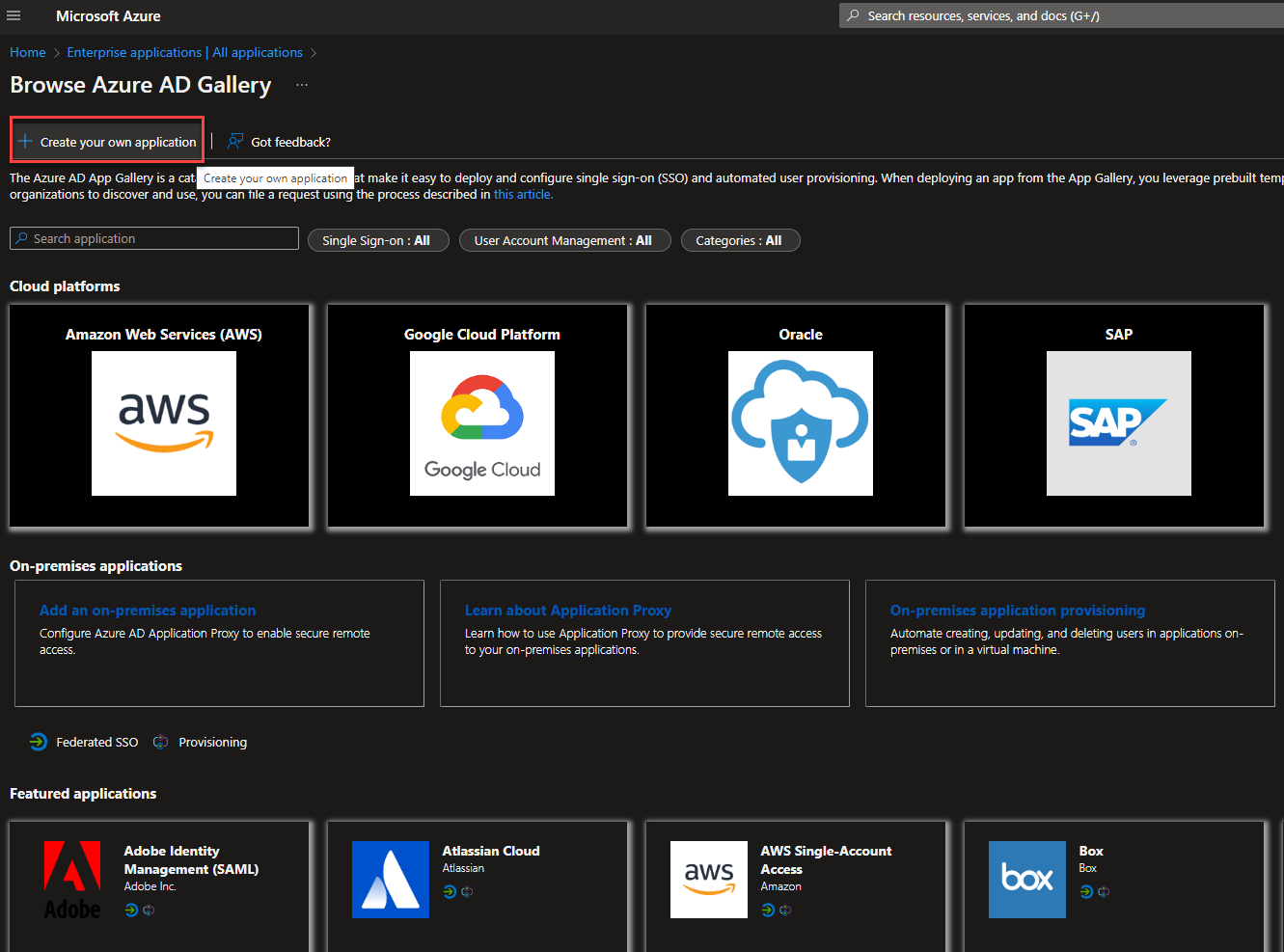Click the Got feedback person icon

234,141
